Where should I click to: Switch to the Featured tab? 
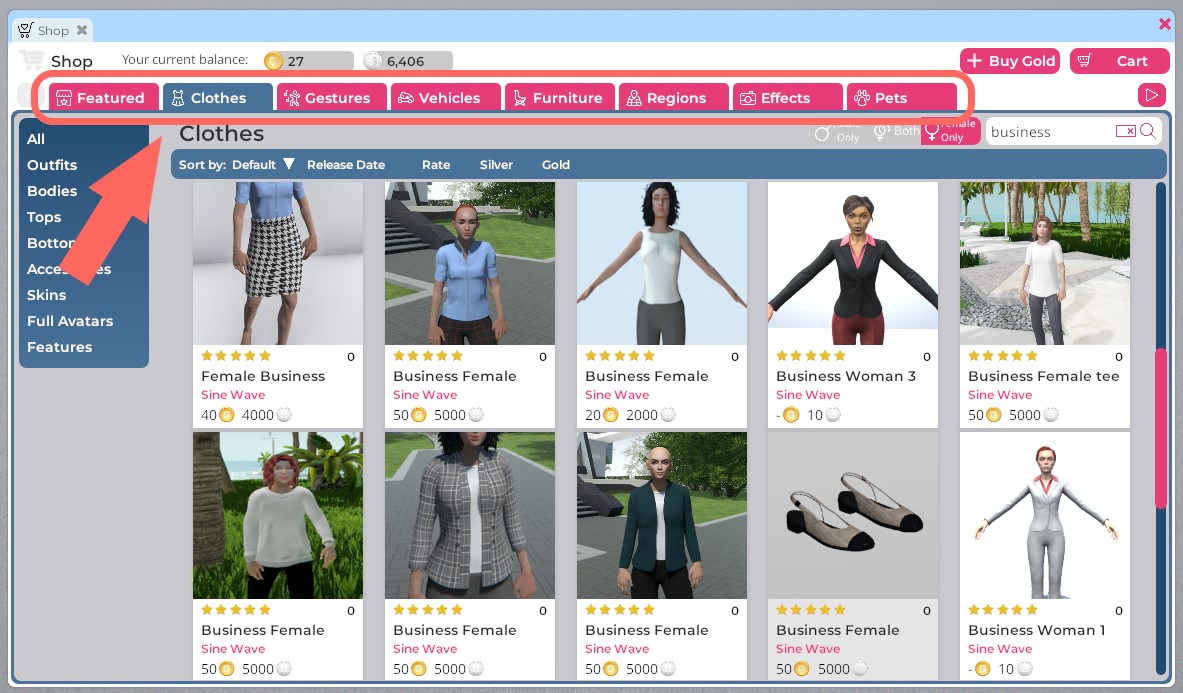pyautogui.click(x=103, y=97)
